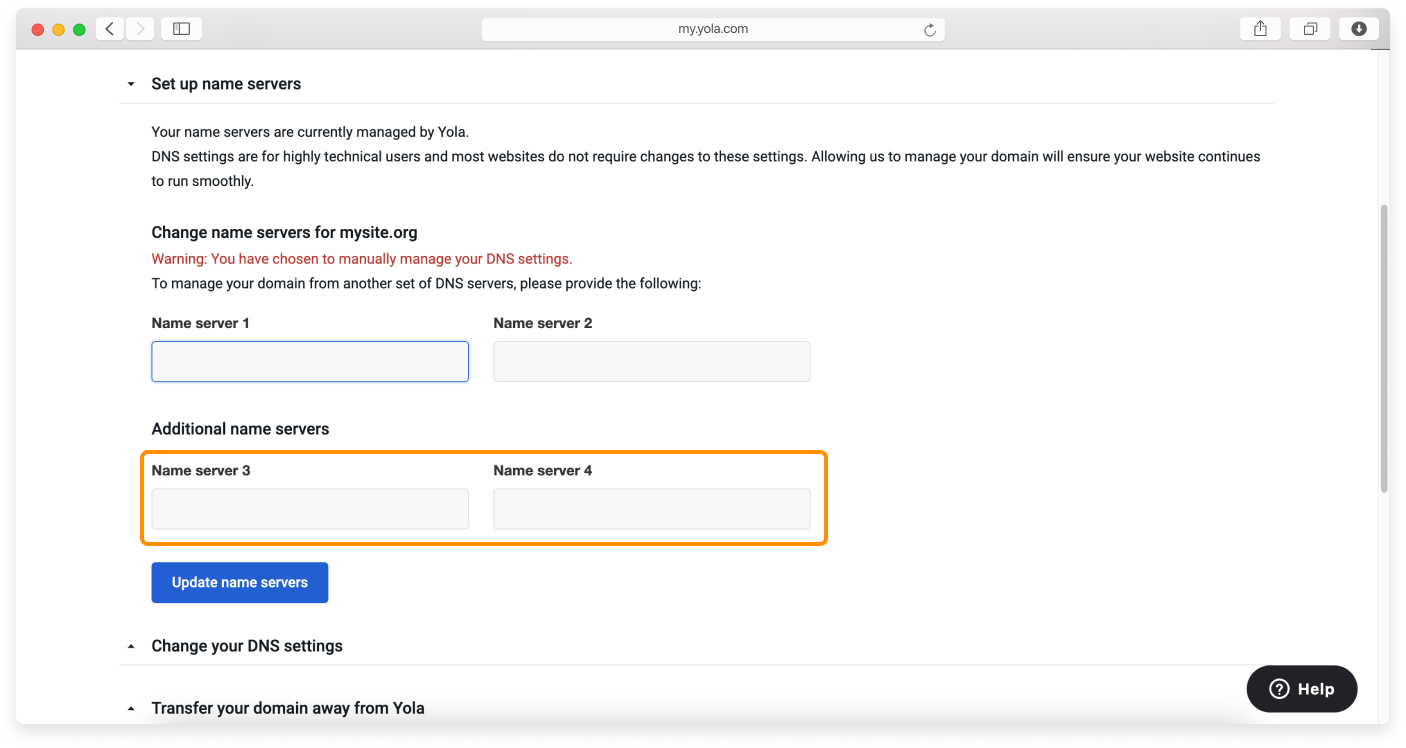This screenshot has height=748, width=1406.
Task: Show all tabs overview icon
Action: (x=1309, y=29)
